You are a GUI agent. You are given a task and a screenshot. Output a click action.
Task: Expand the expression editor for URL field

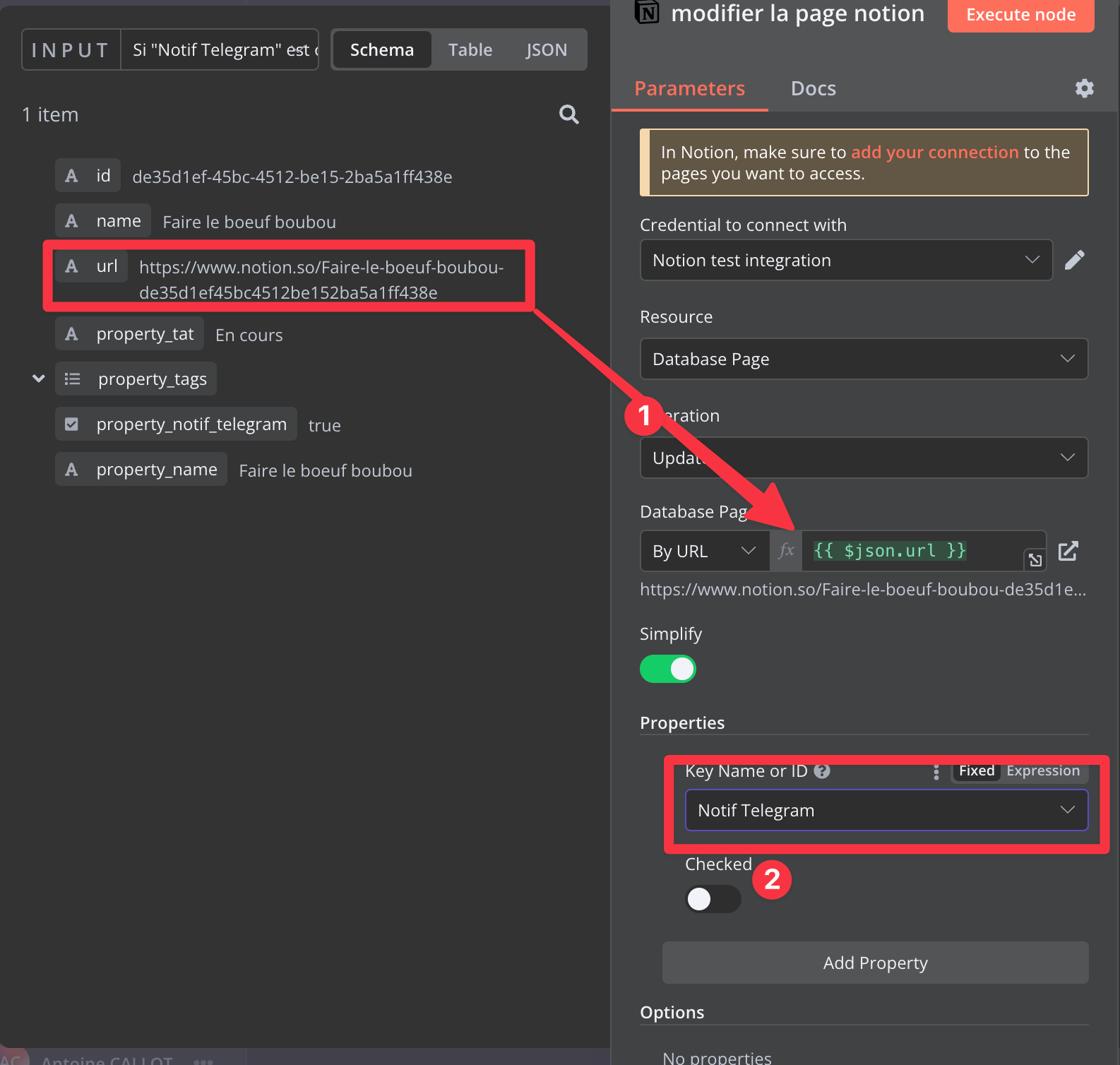coord(1035,560)
